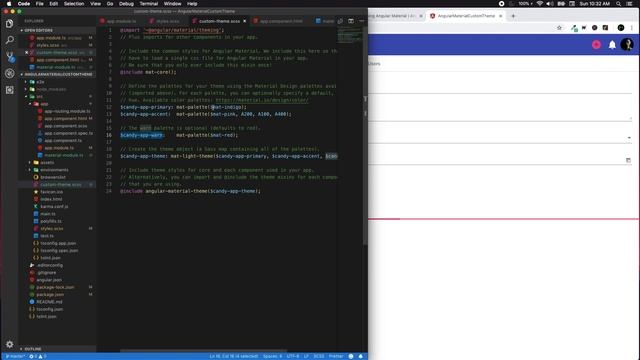Open the Search view in the activity bar

(9, 40)
